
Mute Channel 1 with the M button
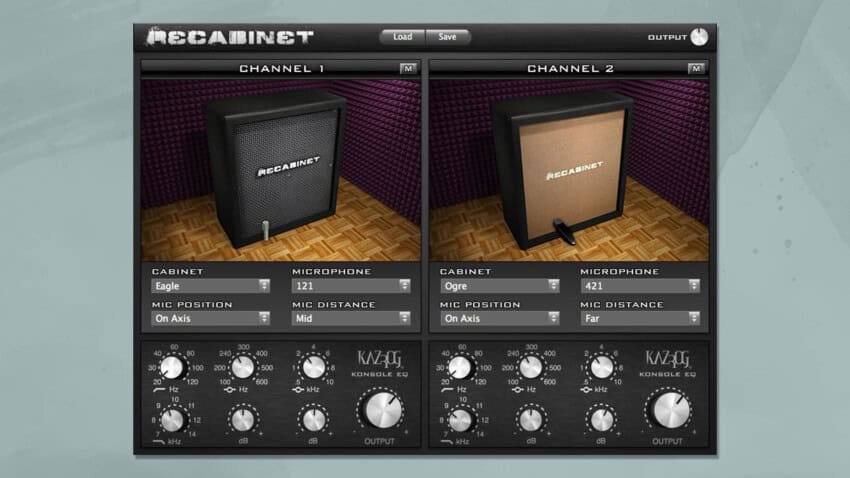[x=408, y=69]
